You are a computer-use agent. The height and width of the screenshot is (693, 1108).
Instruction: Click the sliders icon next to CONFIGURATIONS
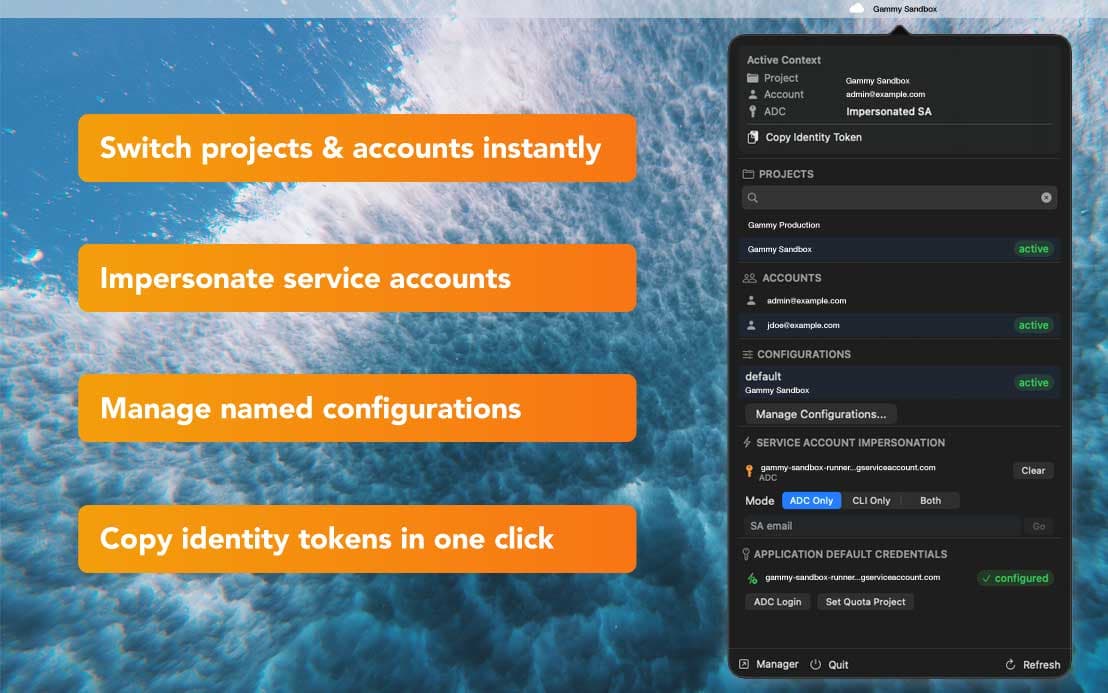pos(748,353)
